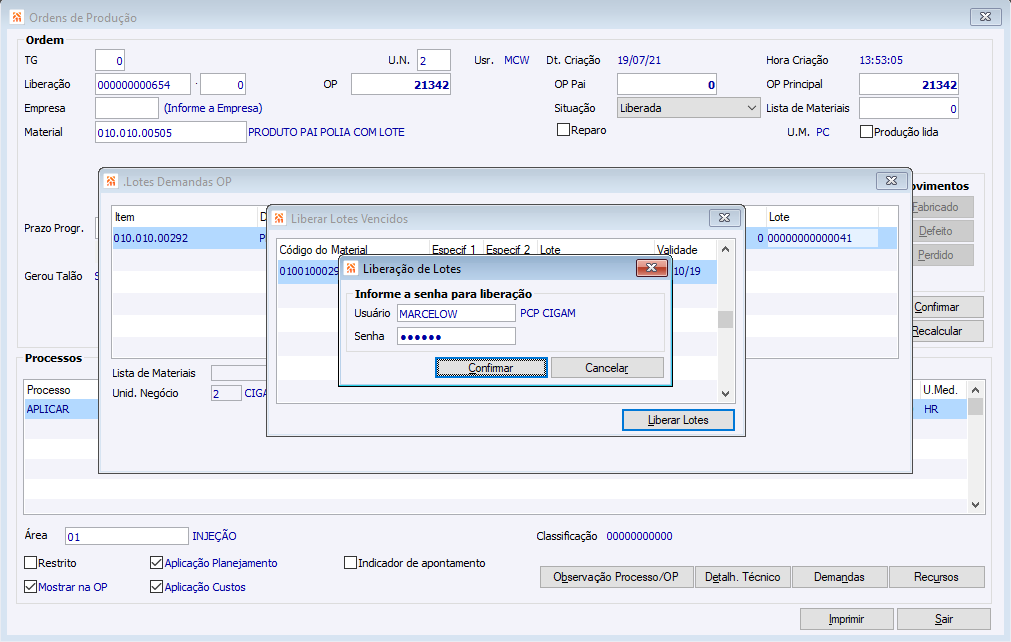1011x642 pixels.
Task: Open Observação Processo/OP
Action: (x=616, y=577)
